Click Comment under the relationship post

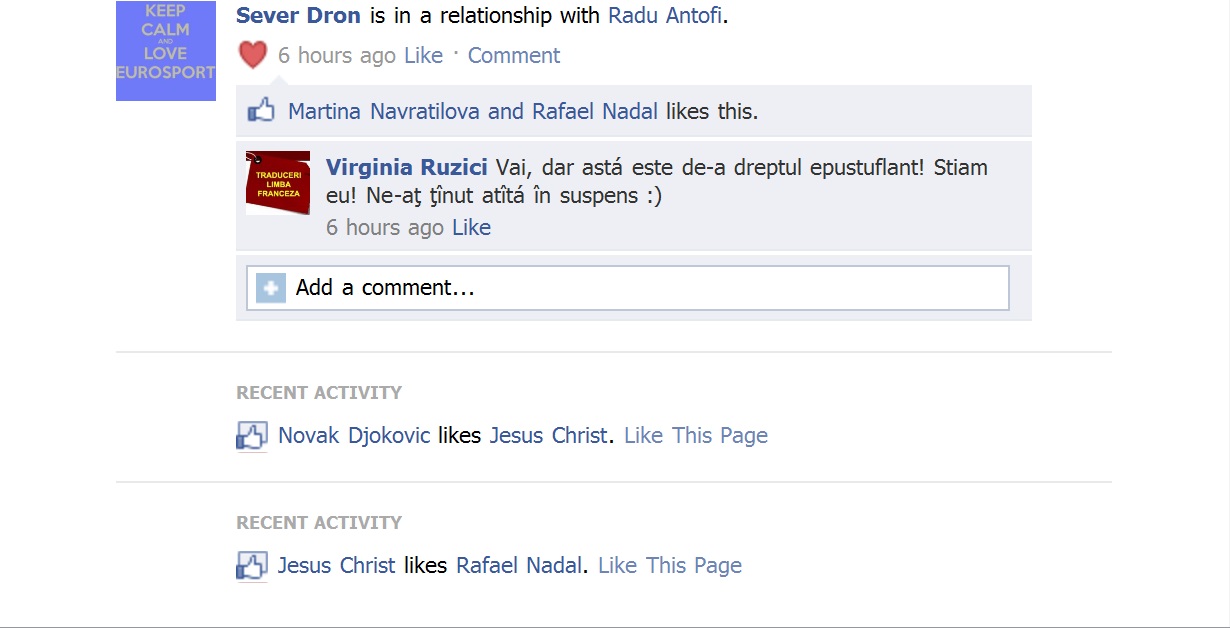pos(514,56)
